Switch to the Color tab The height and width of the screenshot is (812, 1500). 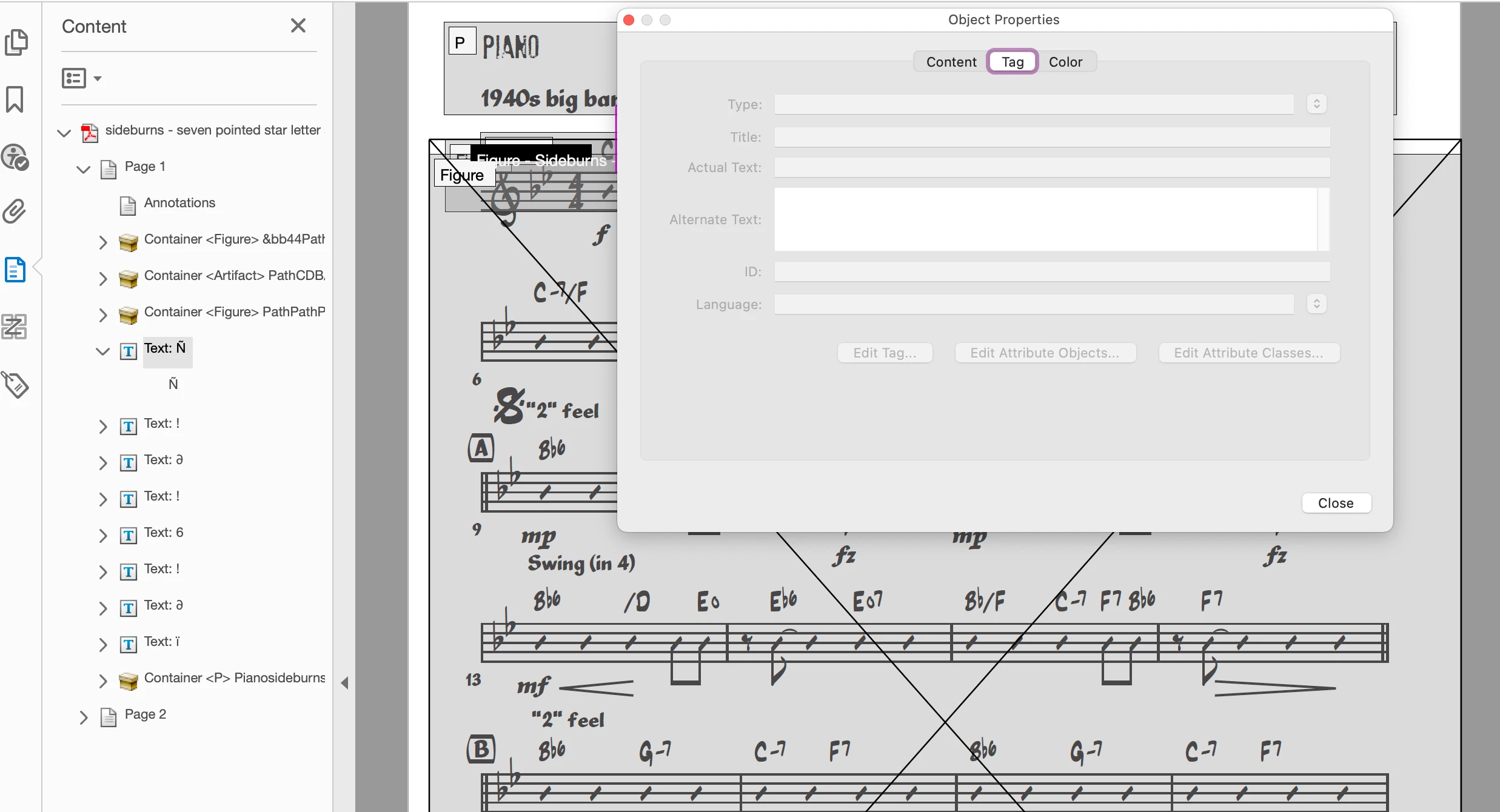point(1065,62)
